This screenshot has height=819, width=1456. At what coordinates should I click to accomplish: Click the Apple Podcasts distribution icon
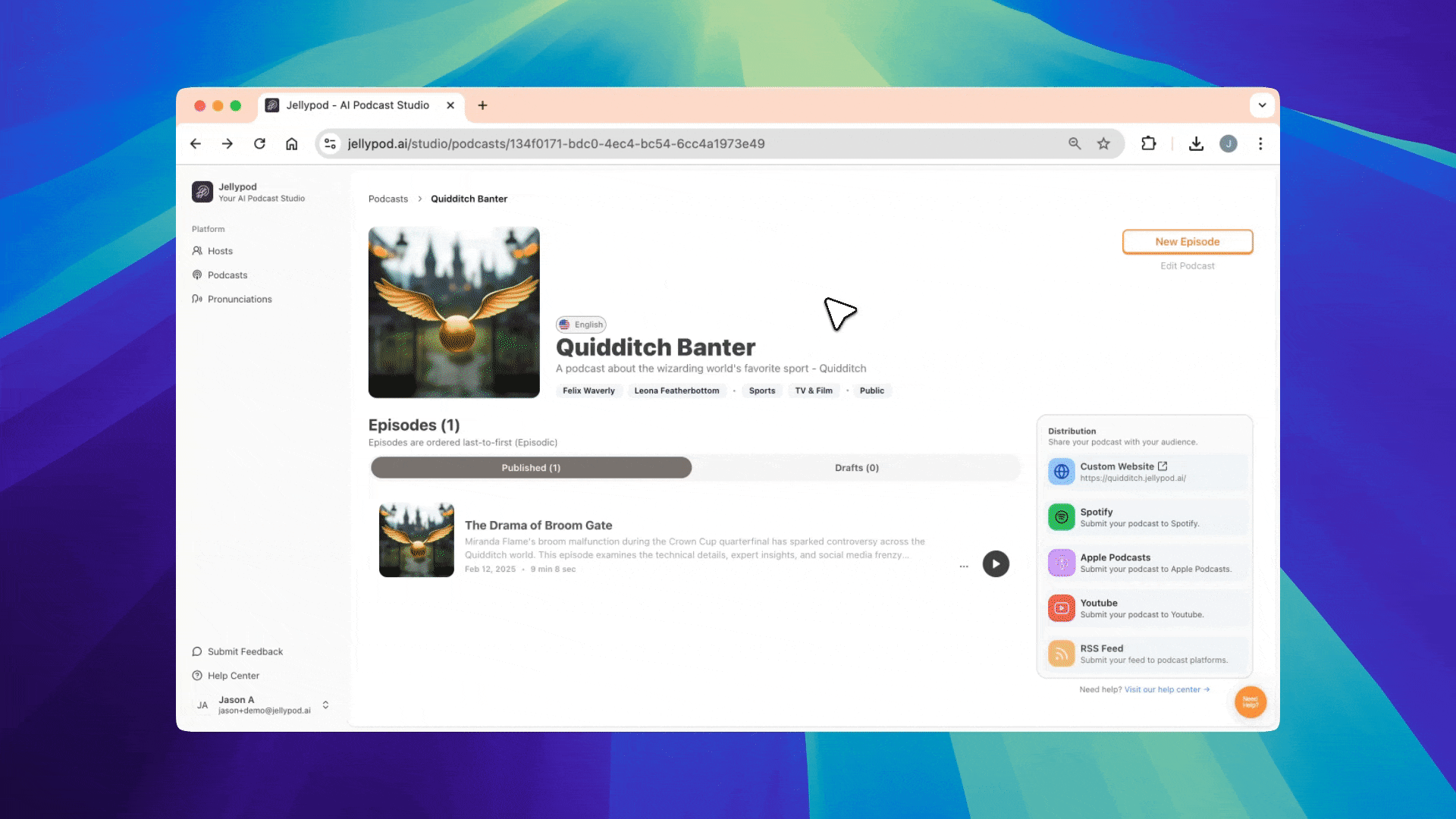[1061, 562]
